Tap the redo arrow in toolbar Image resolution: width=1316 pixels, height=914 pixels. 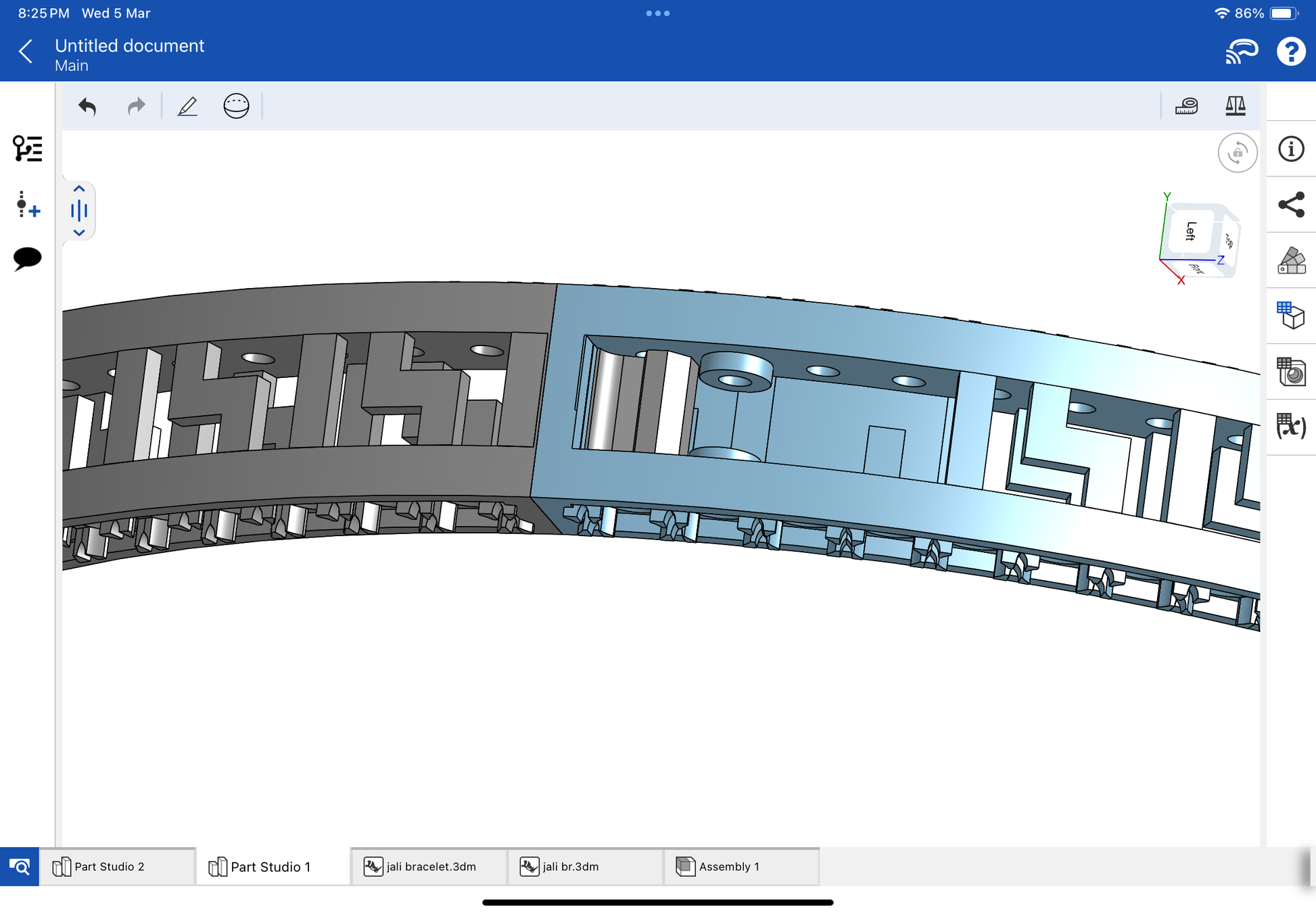(x=137, y=106)
